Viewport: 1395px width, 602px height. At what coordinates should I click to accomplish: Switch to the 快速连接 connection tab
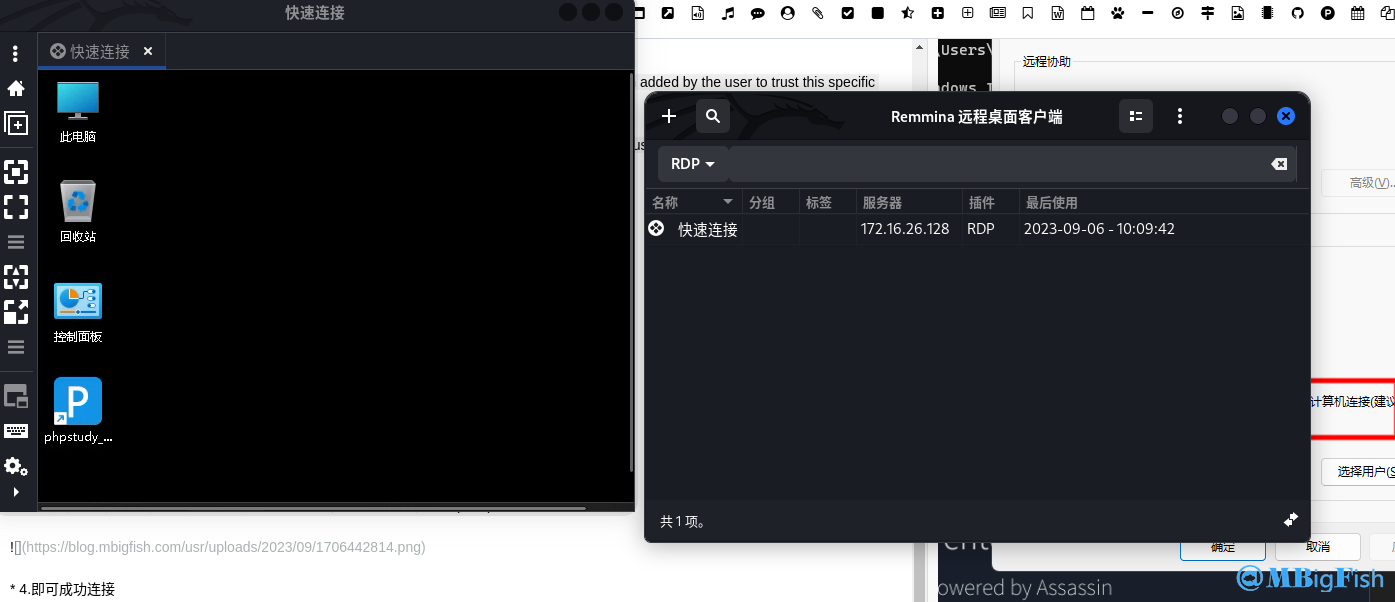click(100, 51)
